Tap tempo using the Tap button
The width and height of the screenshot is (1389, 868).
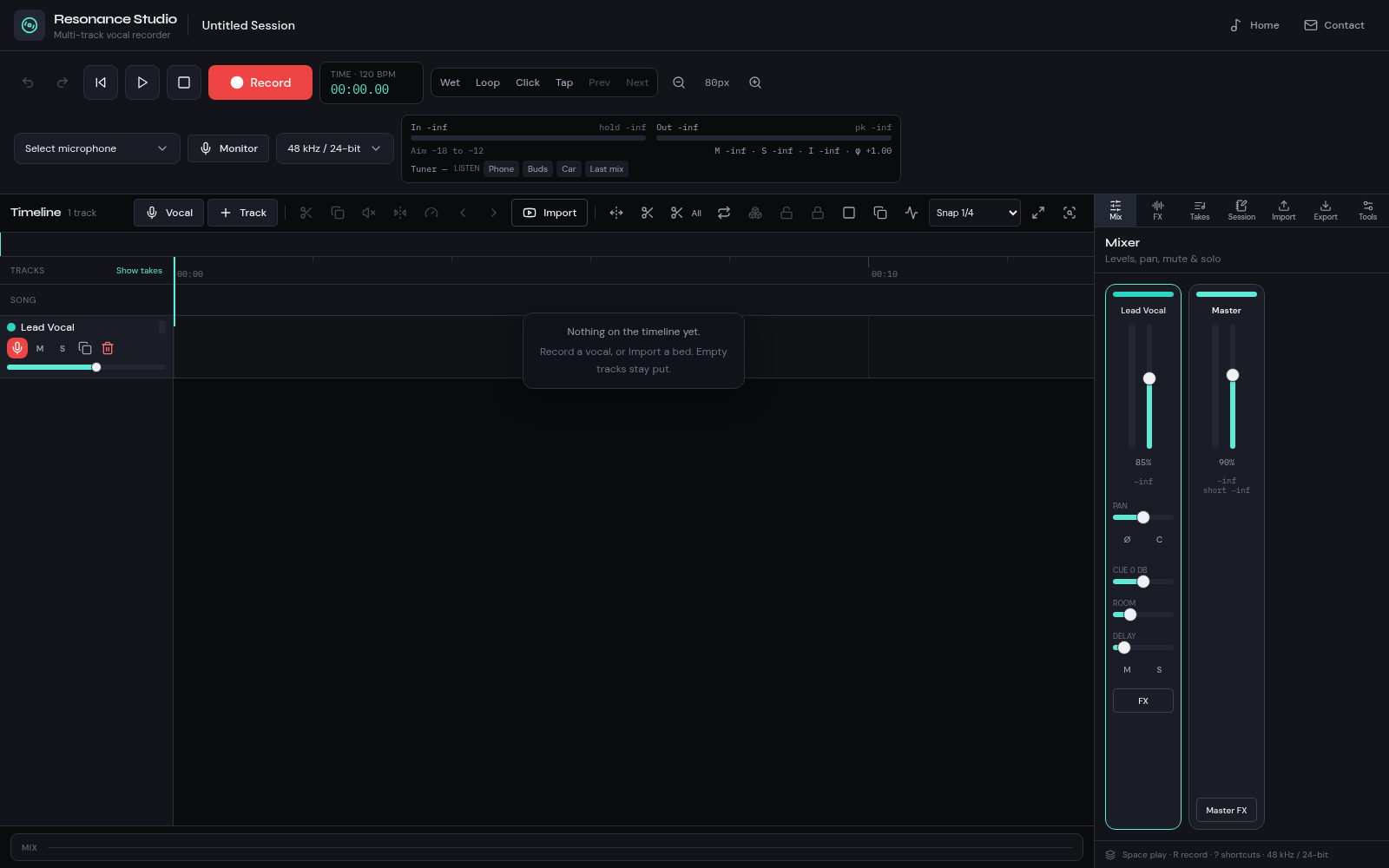click(564, 82)
